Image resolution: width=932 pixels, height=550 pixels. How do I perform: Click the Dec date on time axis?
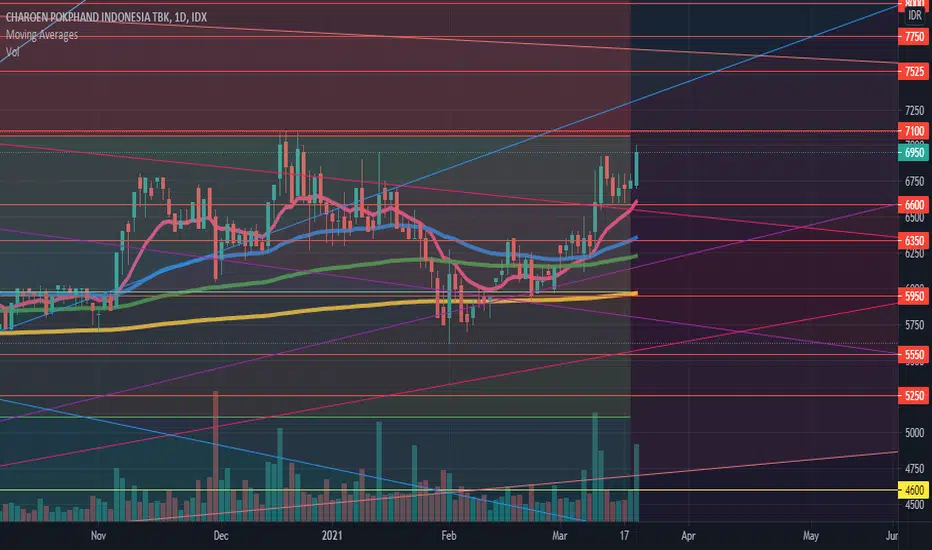(221, 536)
